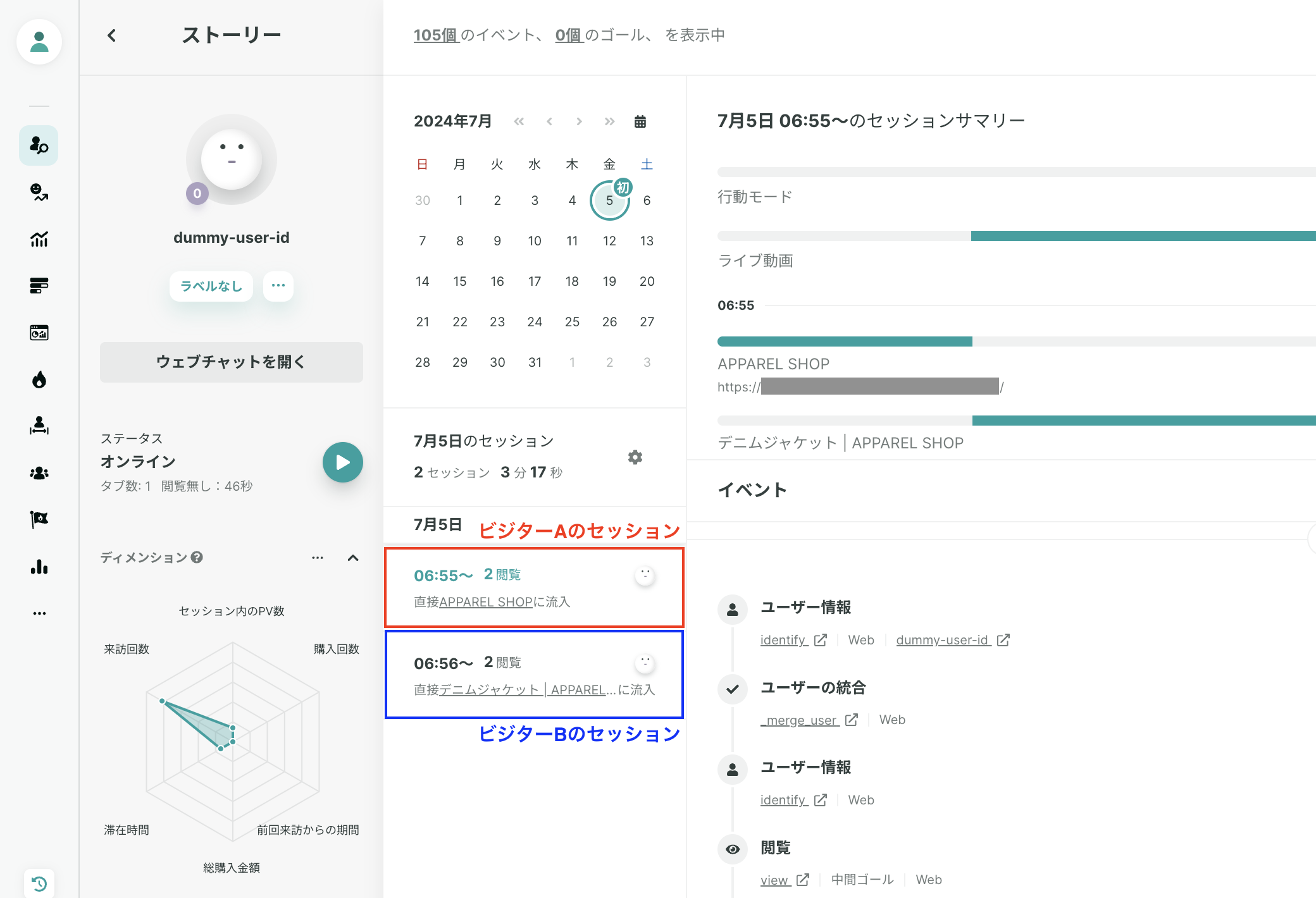Go back using the left arrow by ストーリー
Viewport: 1316px width, 898px height.
click(112, 35)
